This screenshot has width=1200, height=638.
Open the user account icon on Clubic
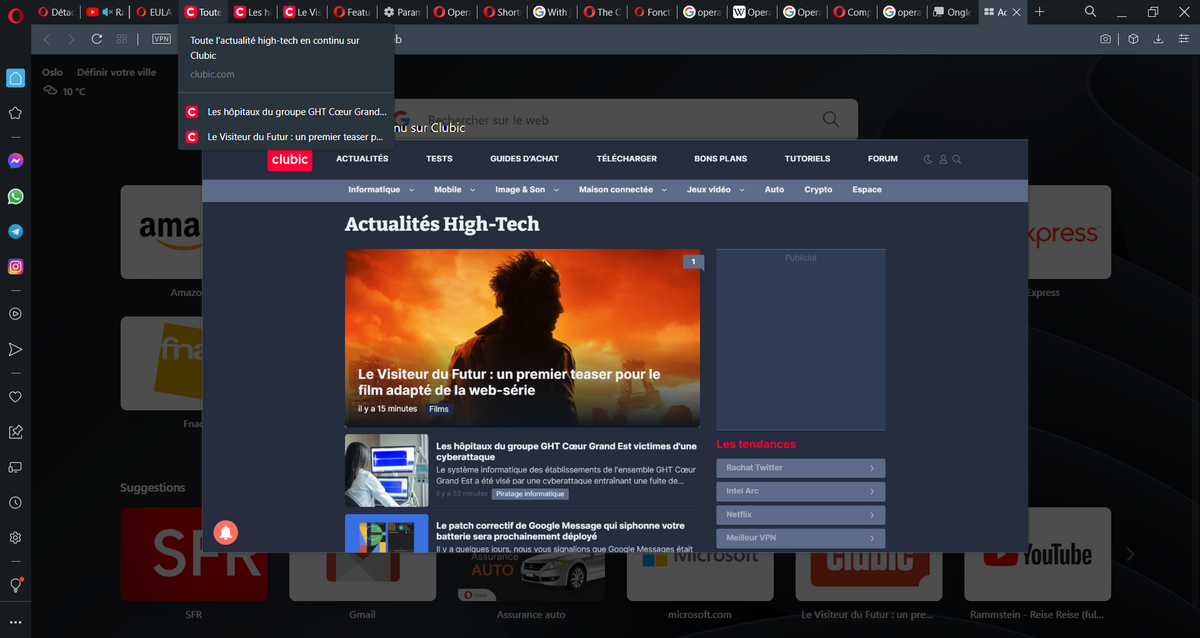pyautogui.click(x=943, y=159)
